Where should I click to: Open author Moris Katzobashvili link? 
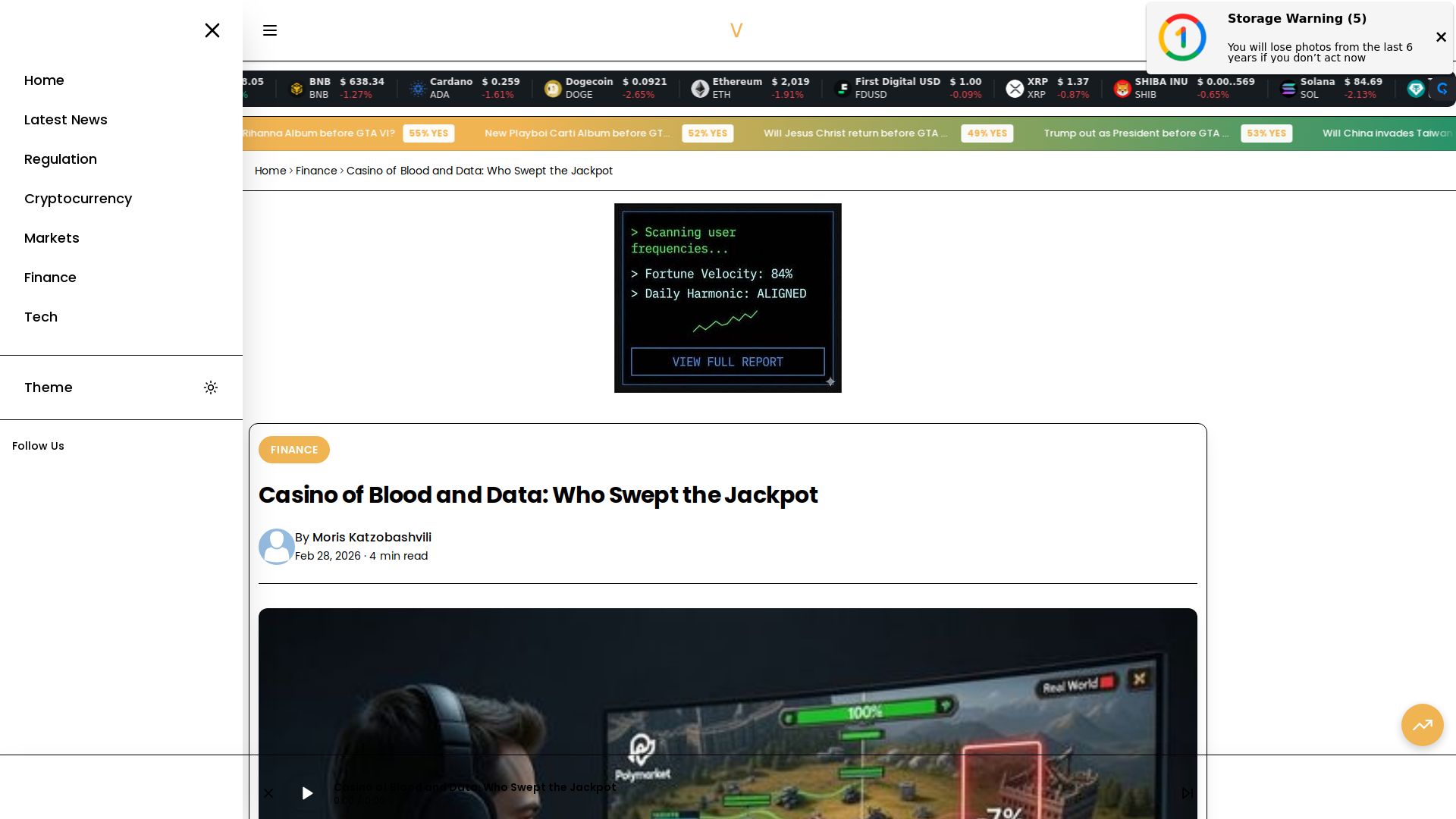[372, 537]
